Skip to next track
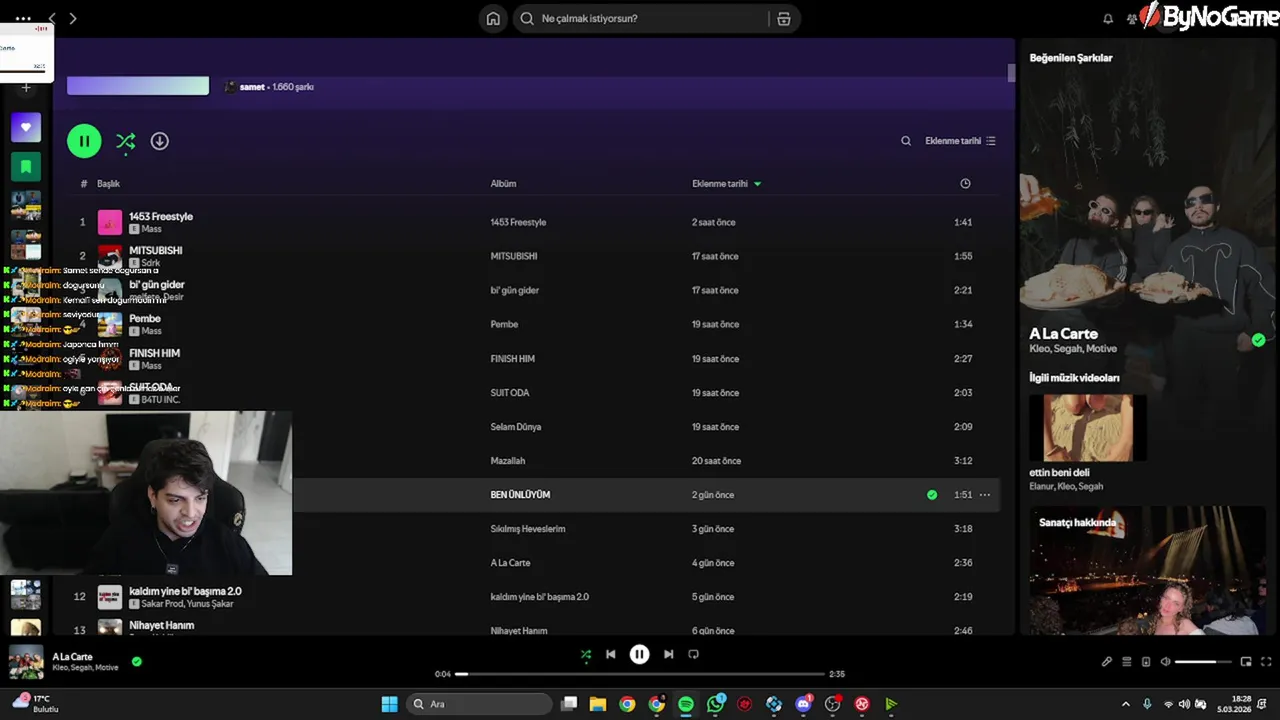 (668, 654)
